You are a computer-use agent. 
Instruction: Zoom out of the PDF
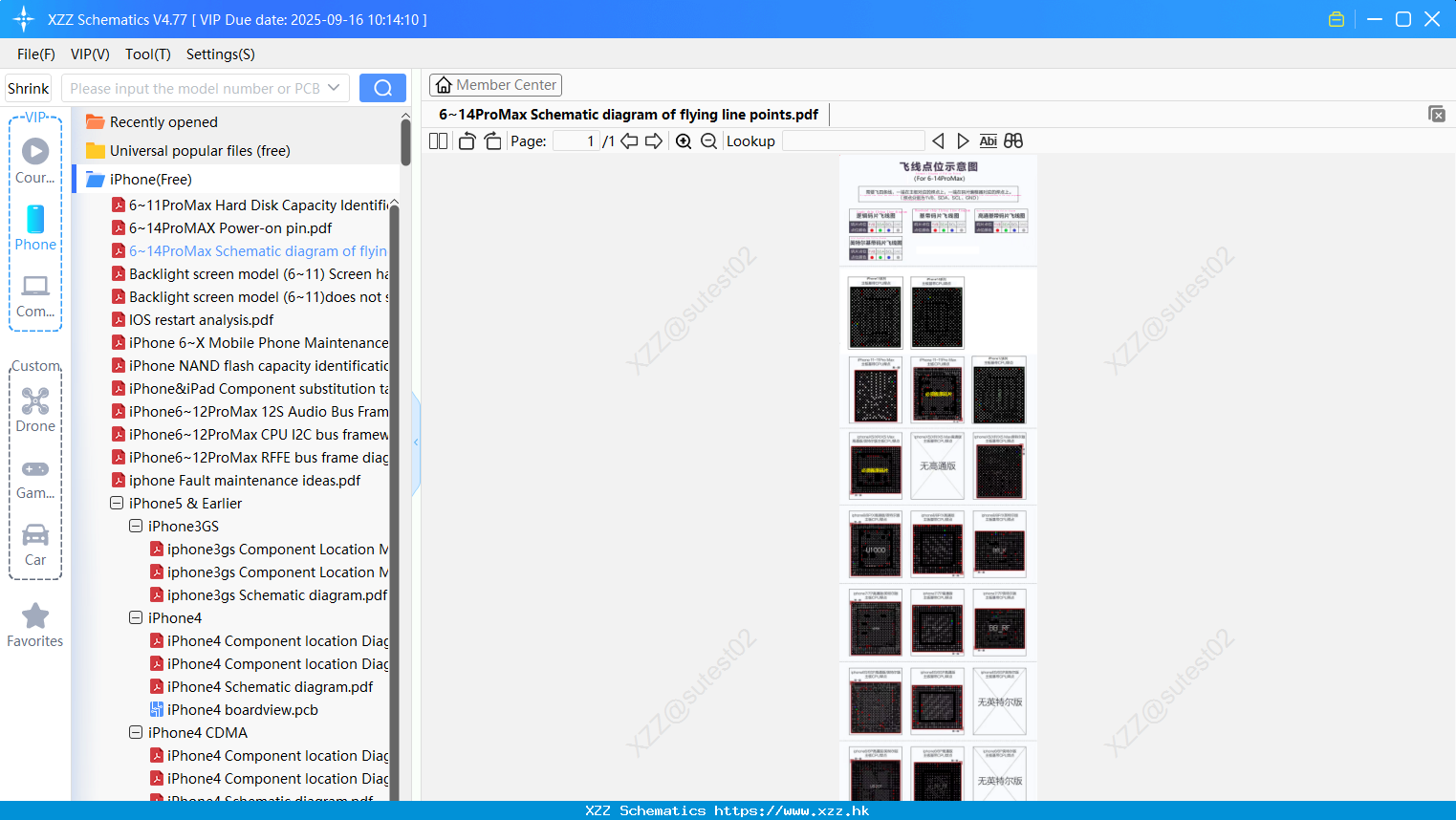(708, 141)
